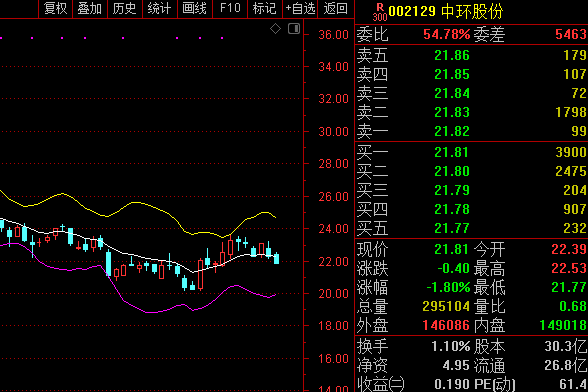The image size is (588, 392).
Task: Open the 统计 statistics tool
Action: 159,9
